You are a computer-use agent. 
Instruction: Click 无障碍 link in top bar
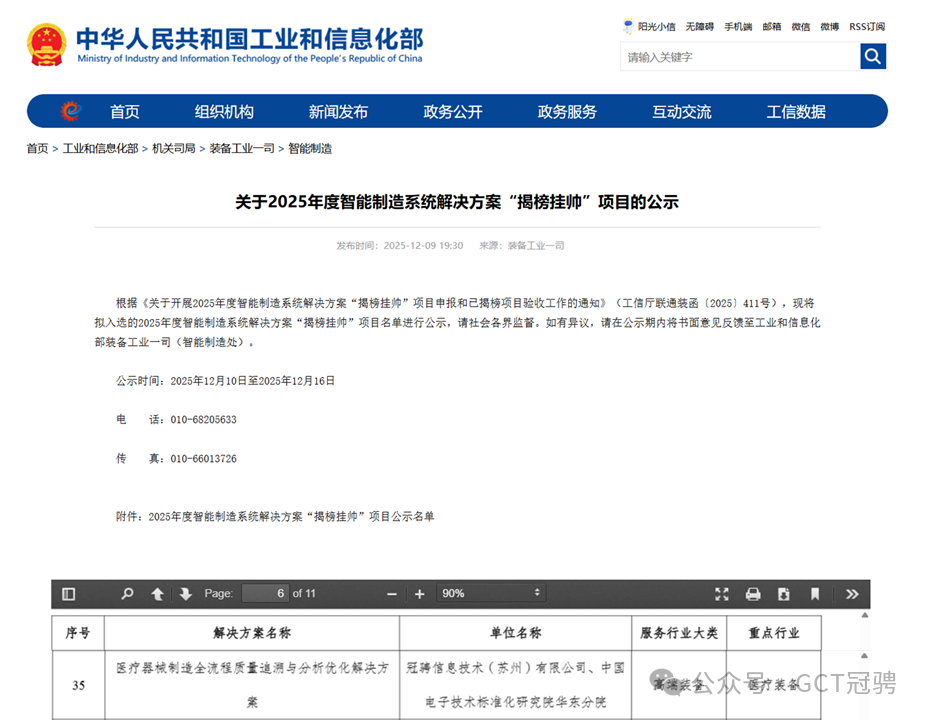[x=700, y=27]
